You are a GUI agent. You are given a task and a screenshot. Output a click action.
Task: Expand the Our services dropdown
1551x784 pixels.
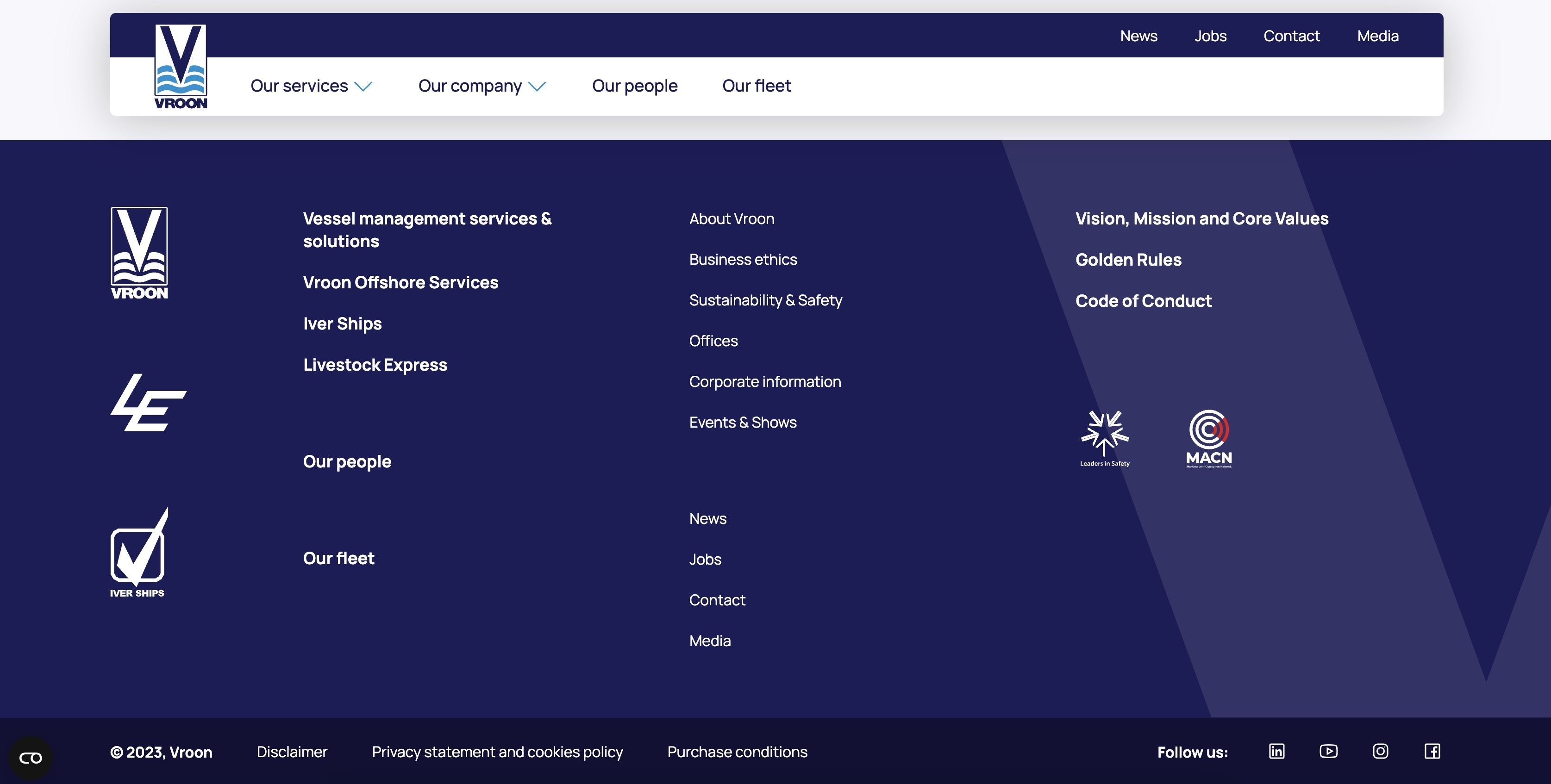(311, 86)
